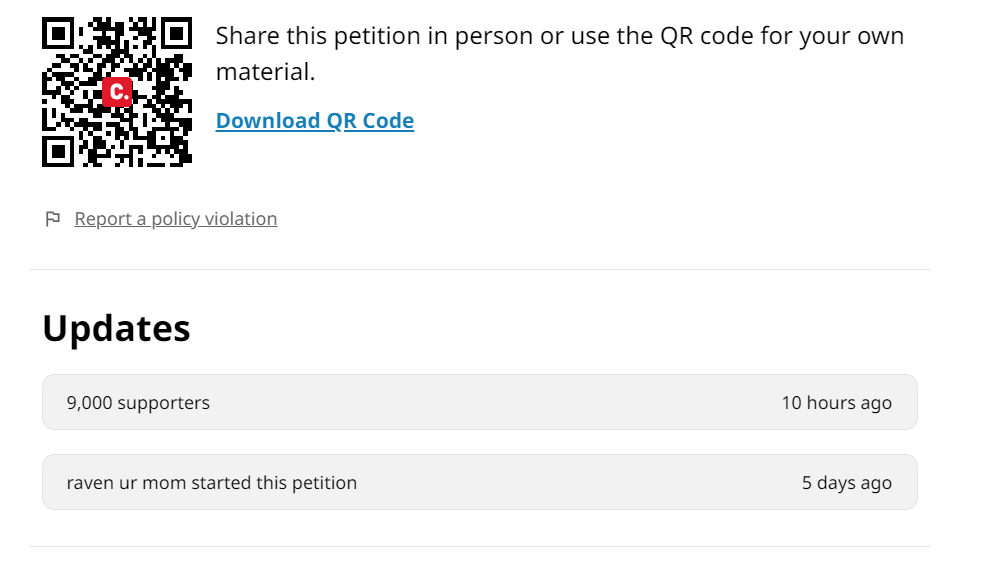Viewport: 988px width, 583px height.
Task: Click the flag icon beside Report link
Action: coord(53,219)
